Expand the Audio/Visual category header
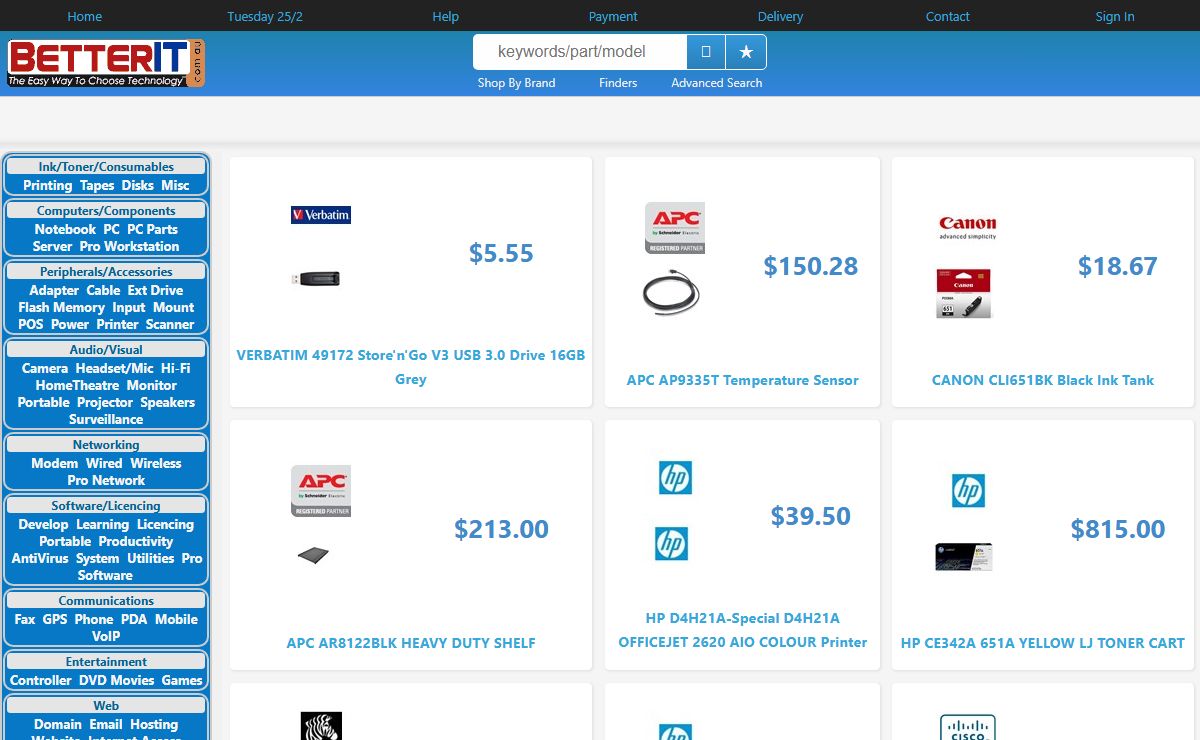The width and height of the screenshot is (1200, 740). pyautogui.click(x=106, y=350)
